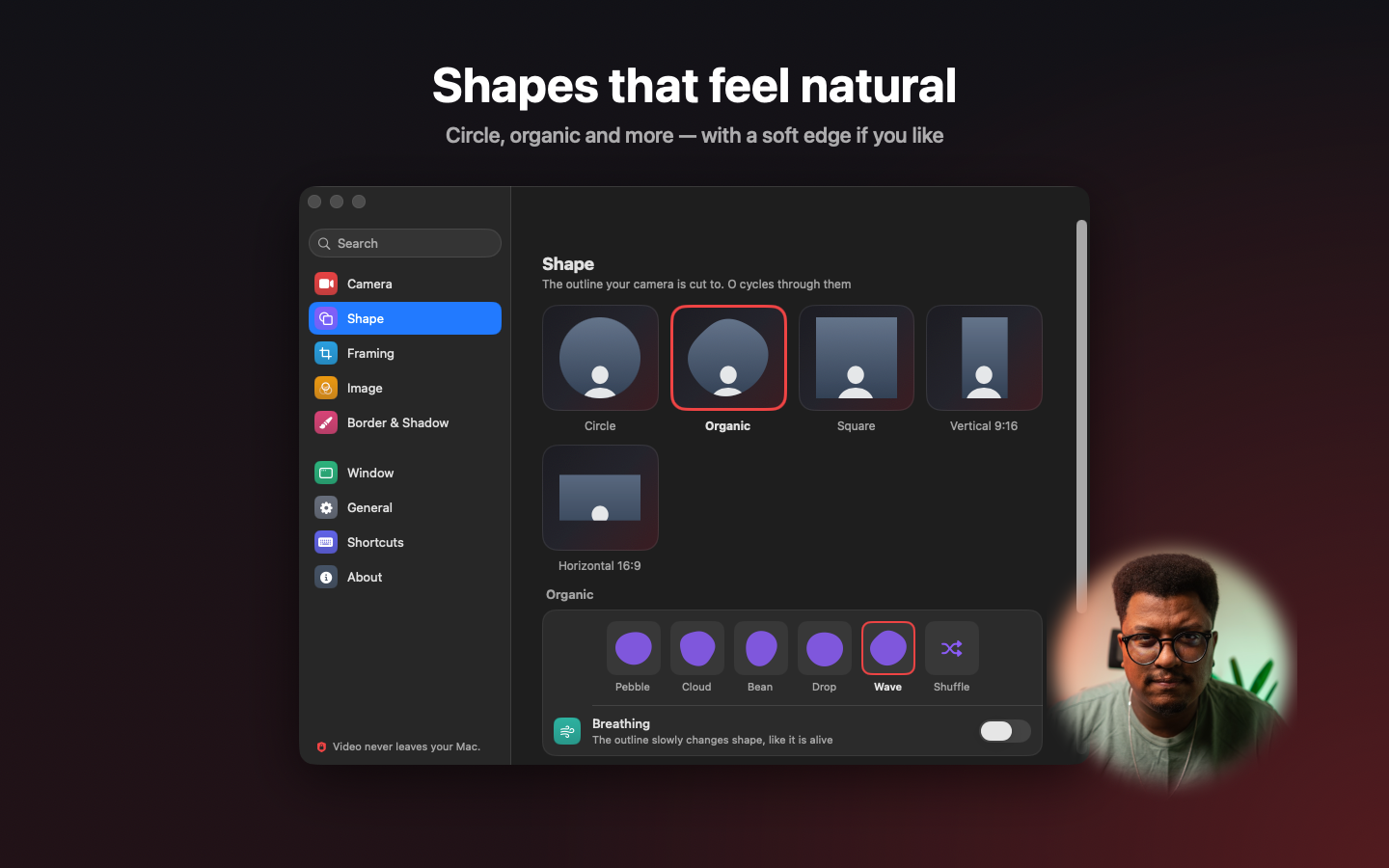Viewport: 1389px width, 868px height.
Task: Select the Circle shape thumbnail
Action: coord(600,358)
